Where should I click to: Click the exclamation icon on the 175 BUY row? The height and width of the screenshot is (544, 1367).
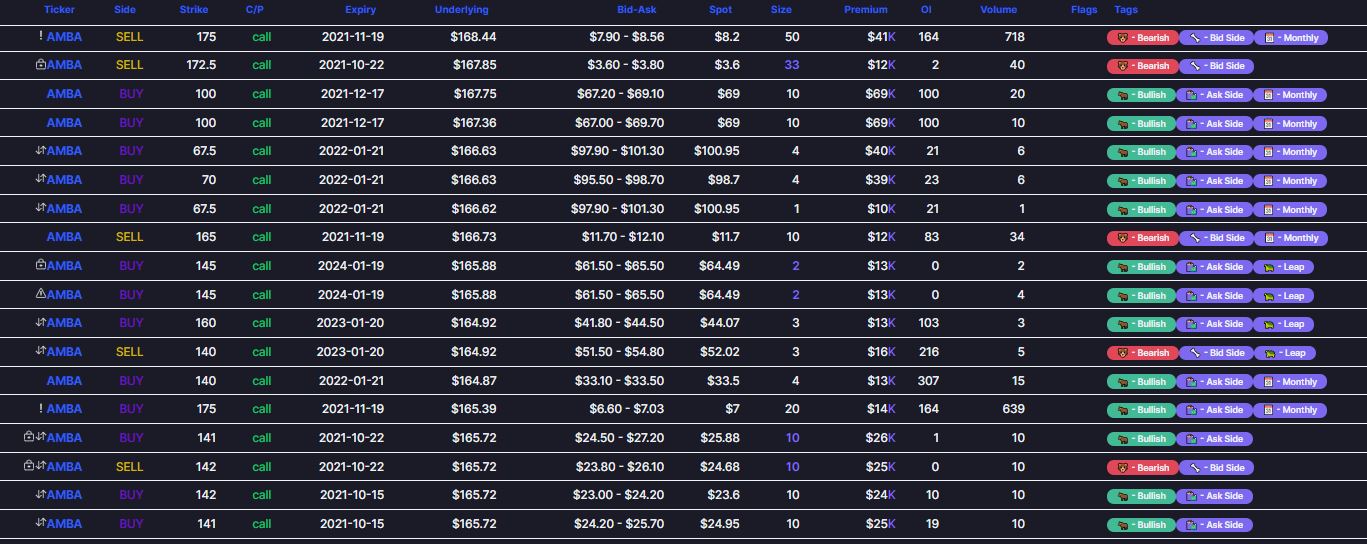(41, 409)
